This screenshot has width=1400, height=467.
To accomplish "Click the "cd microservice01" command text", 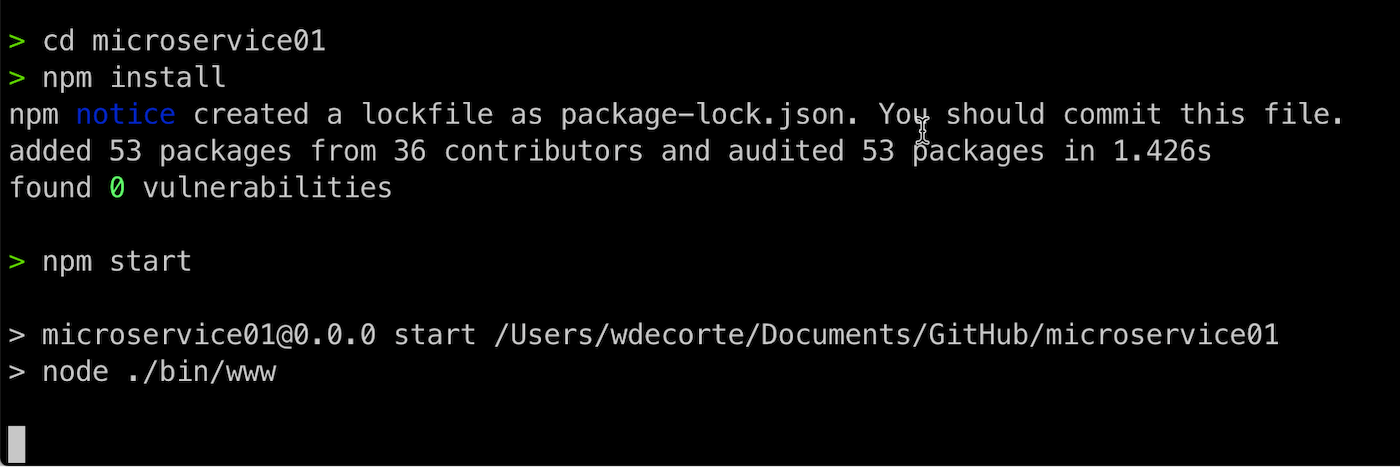I will [184, 42].
